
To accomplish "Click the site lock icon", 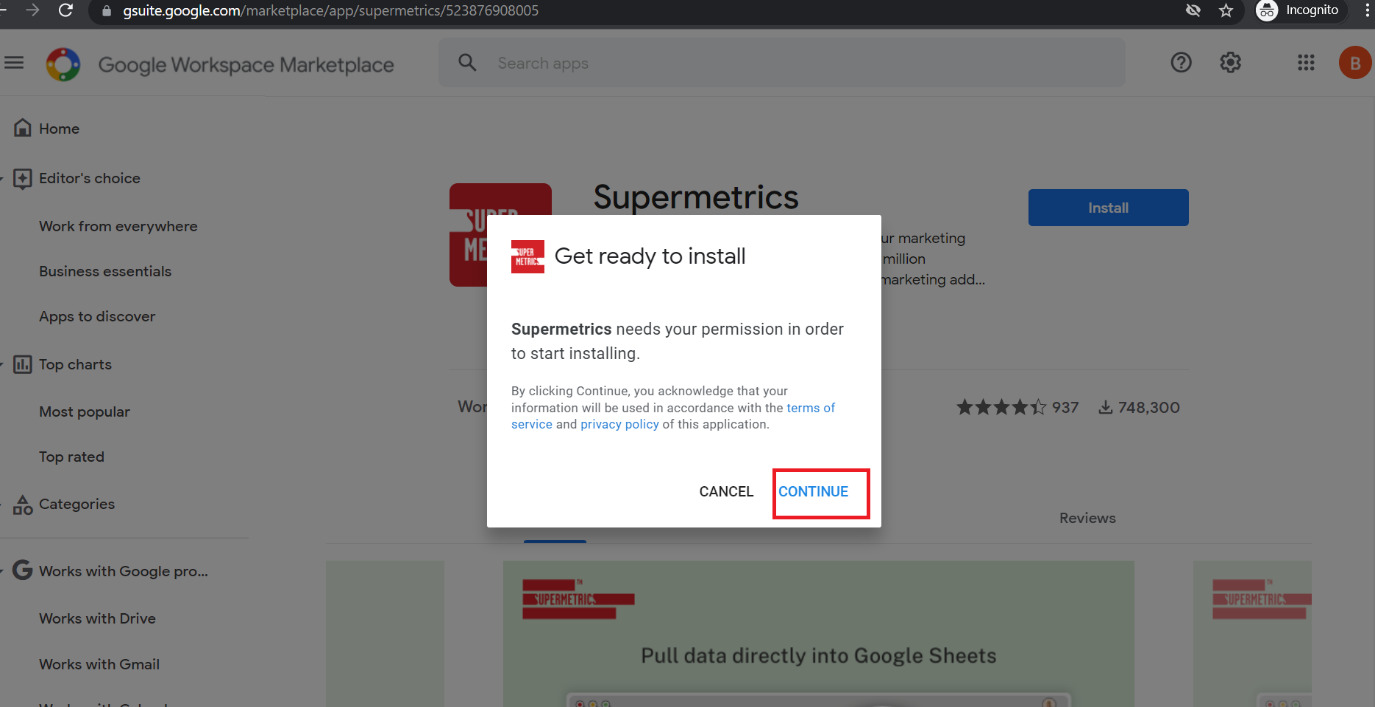I will (x=106, y=10).
